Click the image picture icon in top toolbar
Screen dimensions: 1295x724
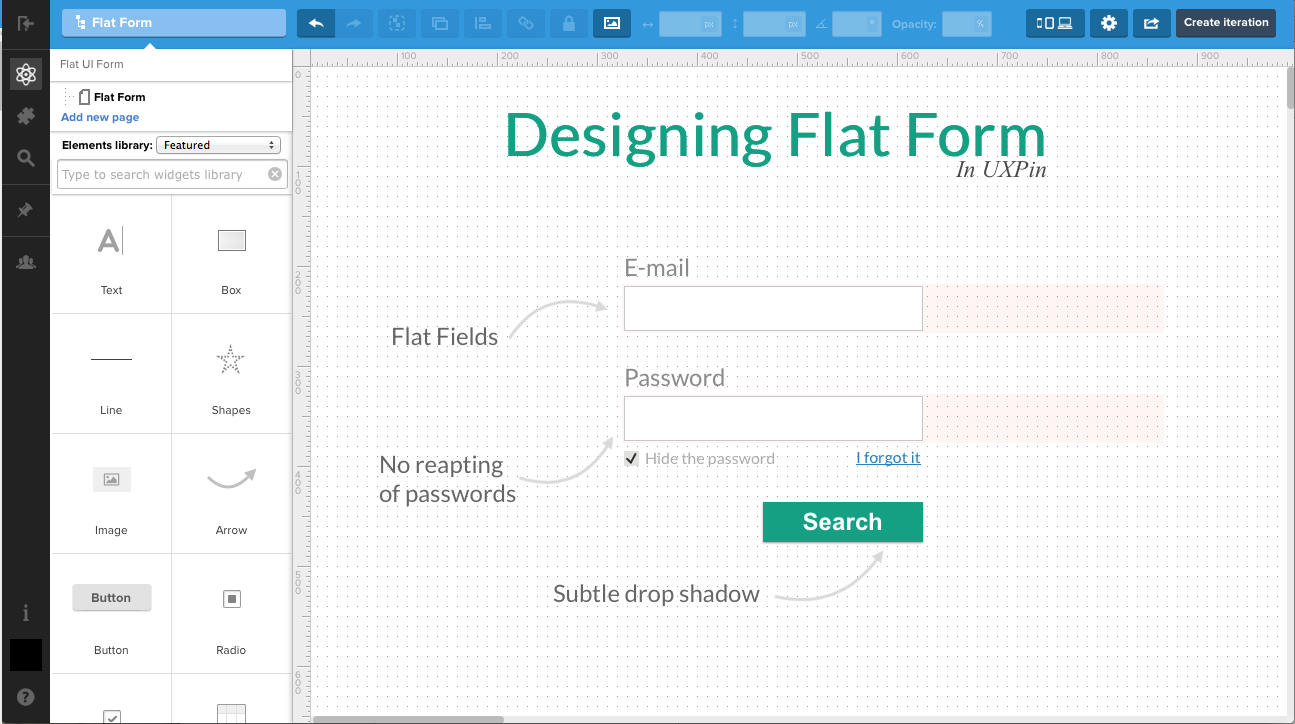pos(612,23)
